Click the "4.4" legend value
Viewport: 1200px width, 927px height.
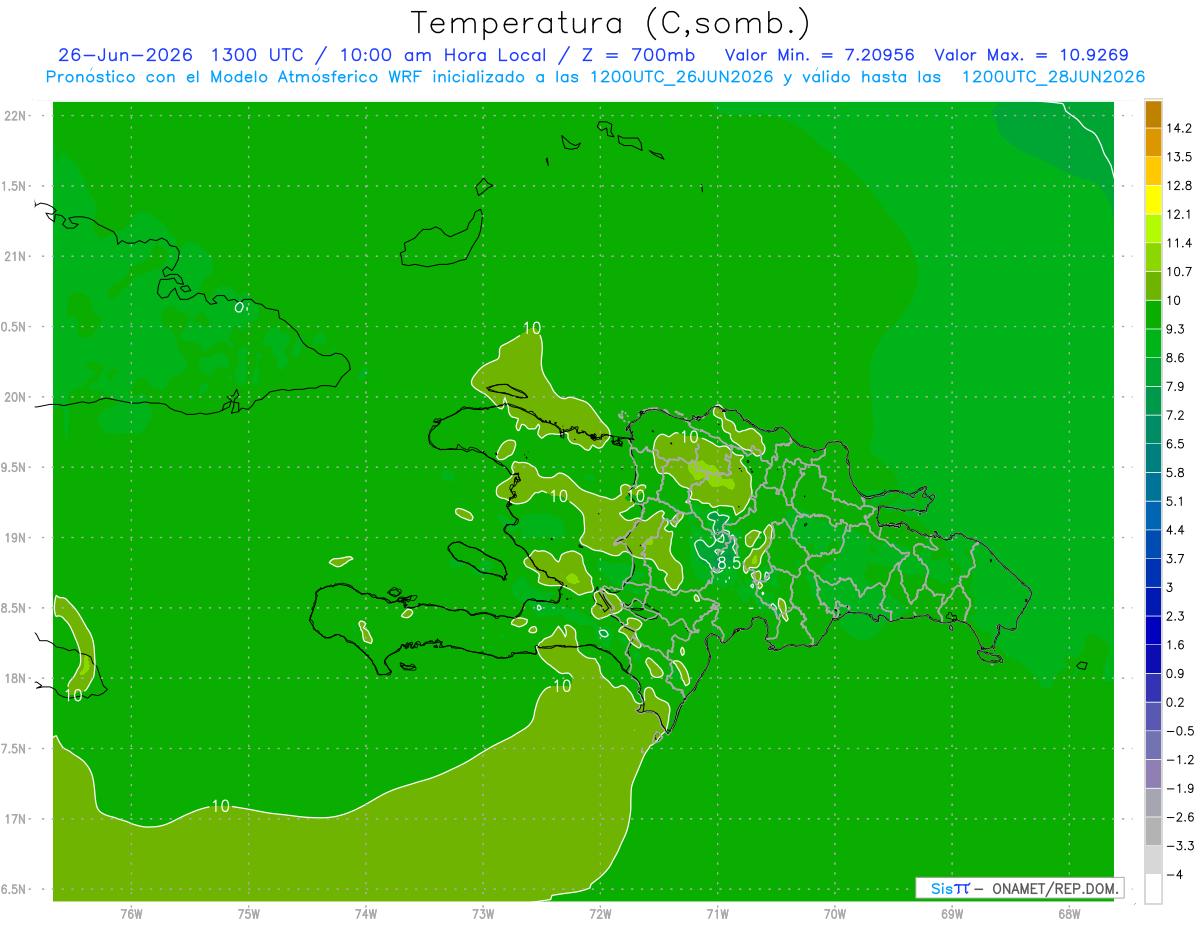click(x=1176, y=530)
